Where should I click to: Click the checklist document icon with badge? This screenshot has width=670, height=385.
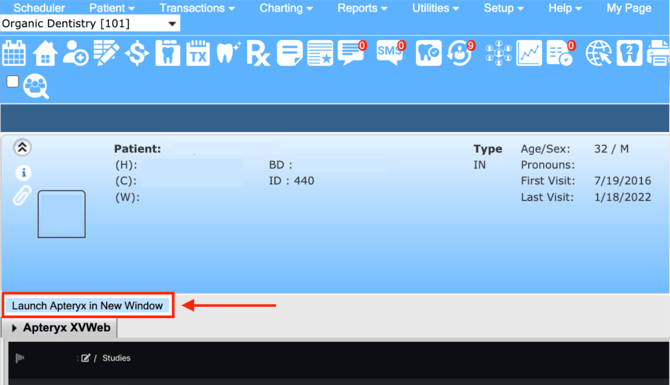561,53
